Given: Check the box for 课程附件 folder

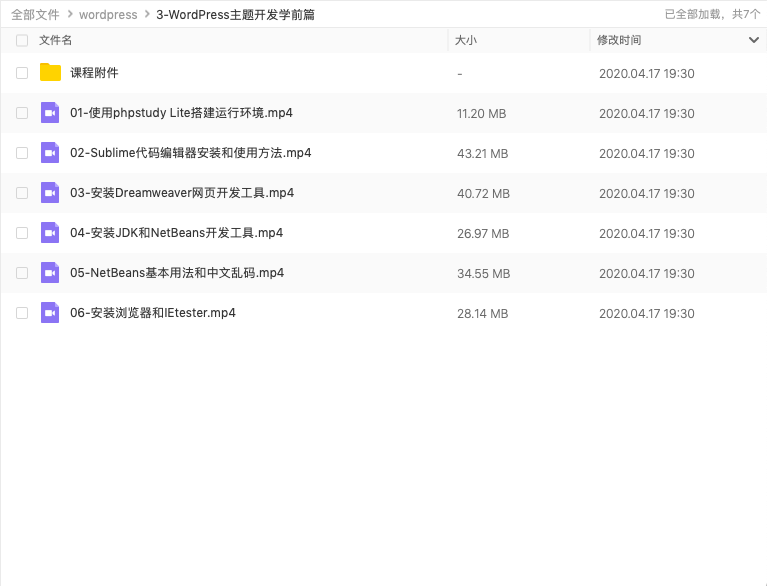Looking at the screenshot, I should point(22,73).
